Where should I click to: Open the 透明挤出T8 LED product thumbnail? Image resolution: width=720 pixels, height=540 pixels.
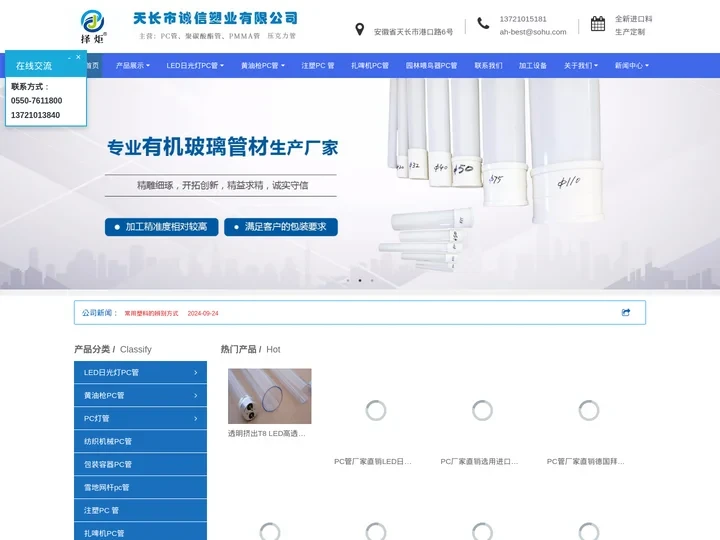(269, 396)
